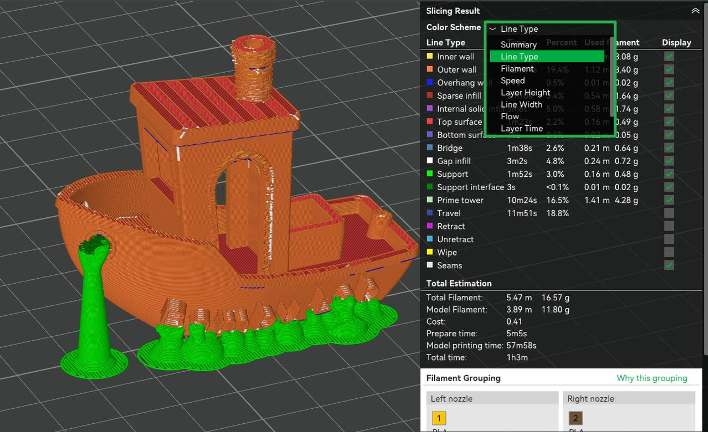Click the dropdown list scrollbar

pyautogui.click(x=611, y=77)
